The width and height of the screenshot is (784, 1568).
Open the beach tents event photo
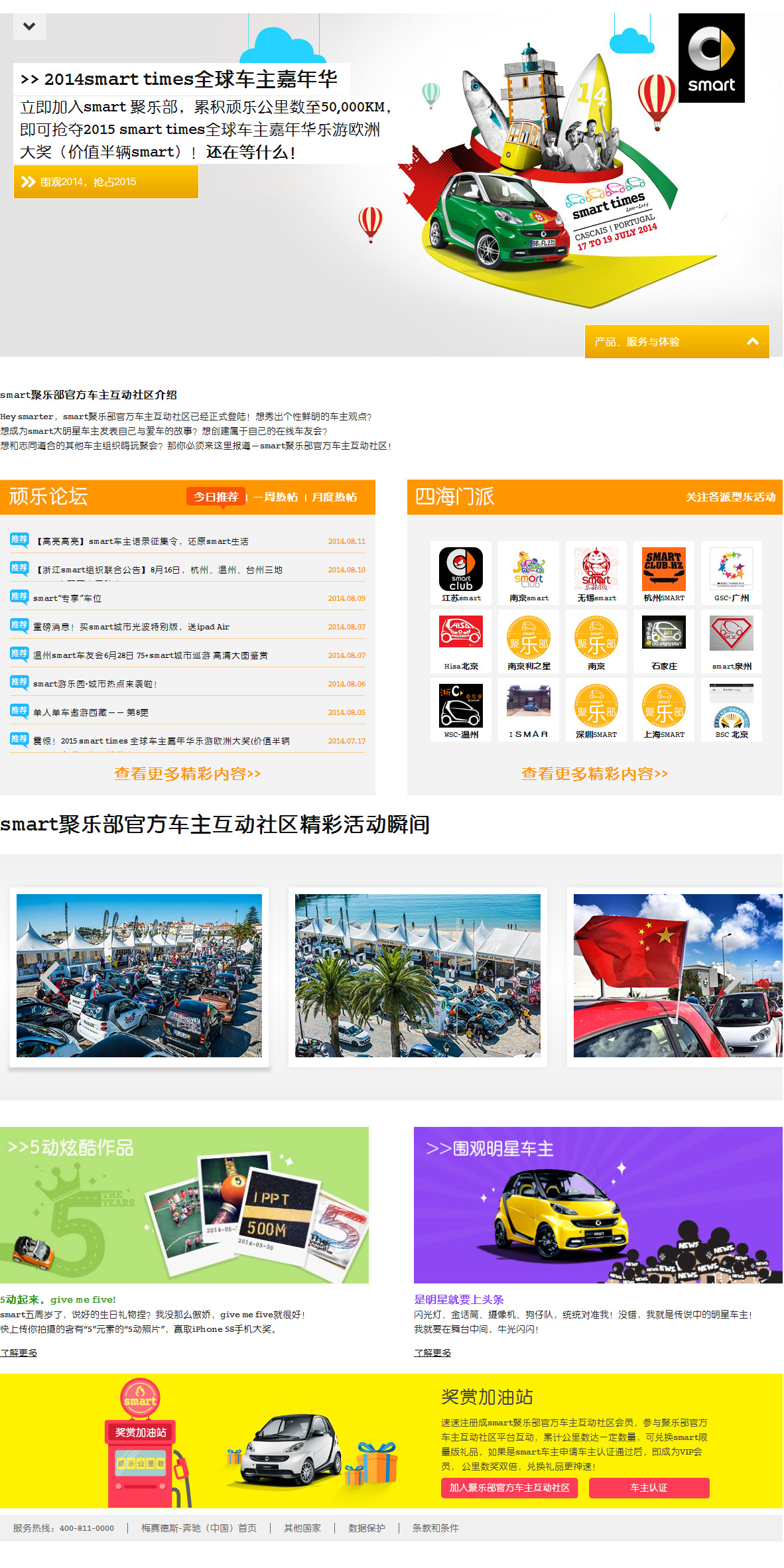[418, 976]
